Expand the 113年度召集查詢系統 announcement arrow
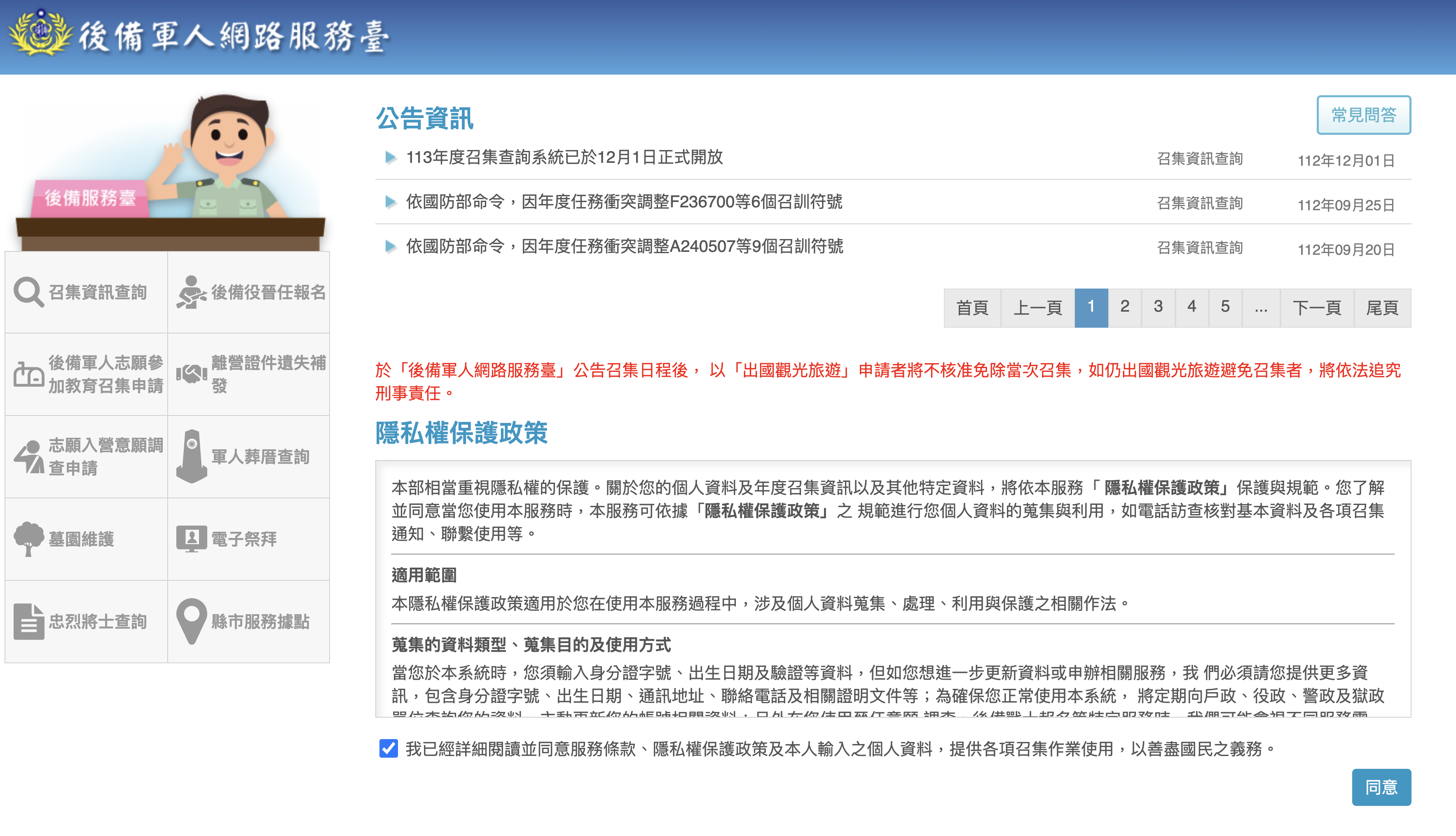Image resolution: width=1456 pixels, height=836 pixels. [x=390, y=157]
